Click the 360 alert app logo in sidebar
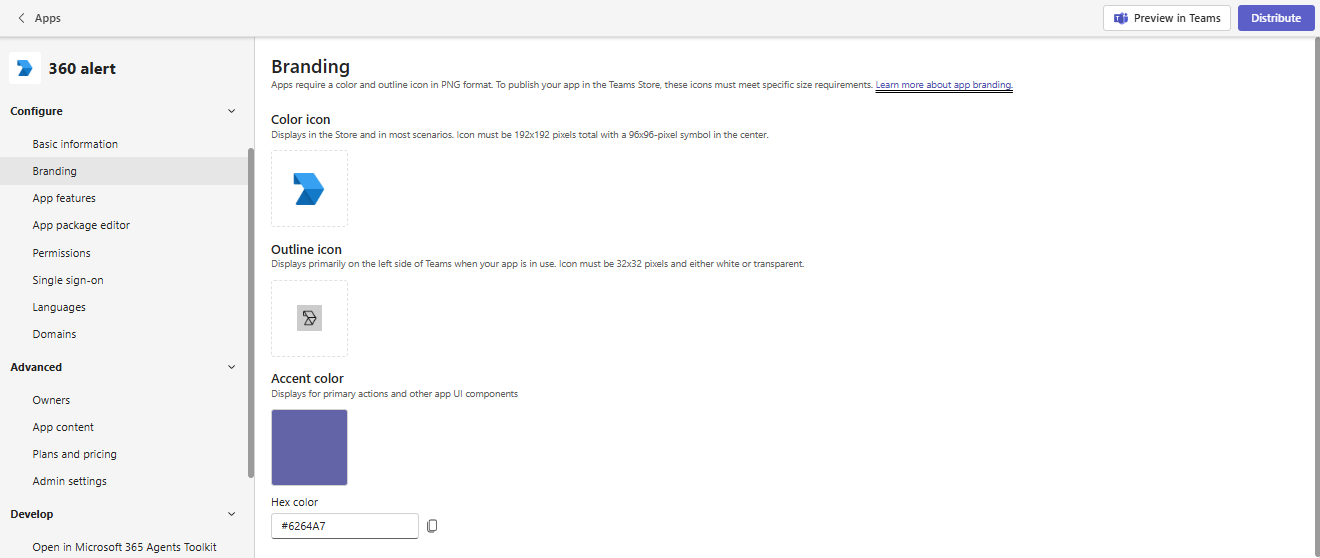The height and width of the screenshot is (558, 1320). (x=25, y=68)
